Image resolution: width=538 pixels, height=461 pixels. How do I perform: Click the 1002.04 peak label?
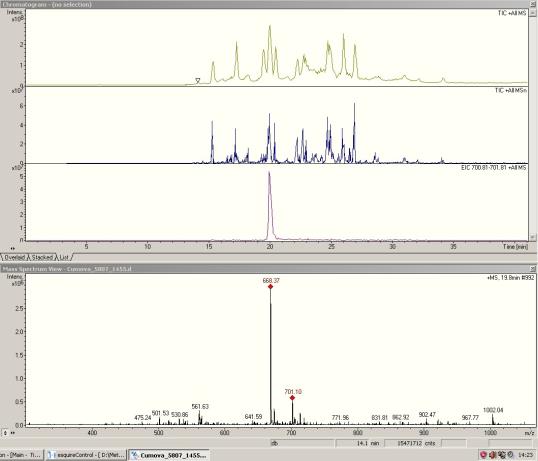point(493,410)
